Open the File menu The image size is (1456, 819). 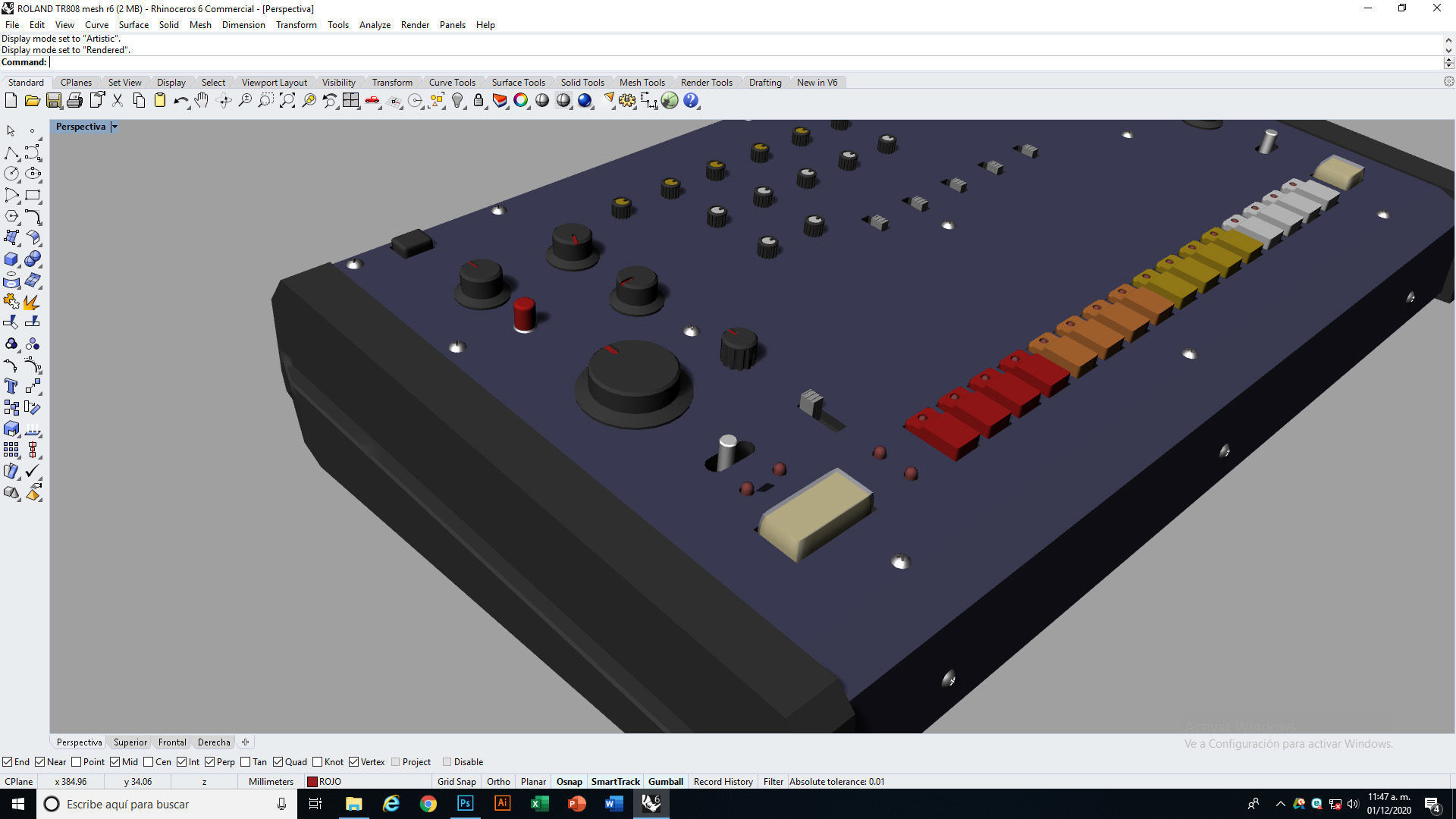(12, 24)
